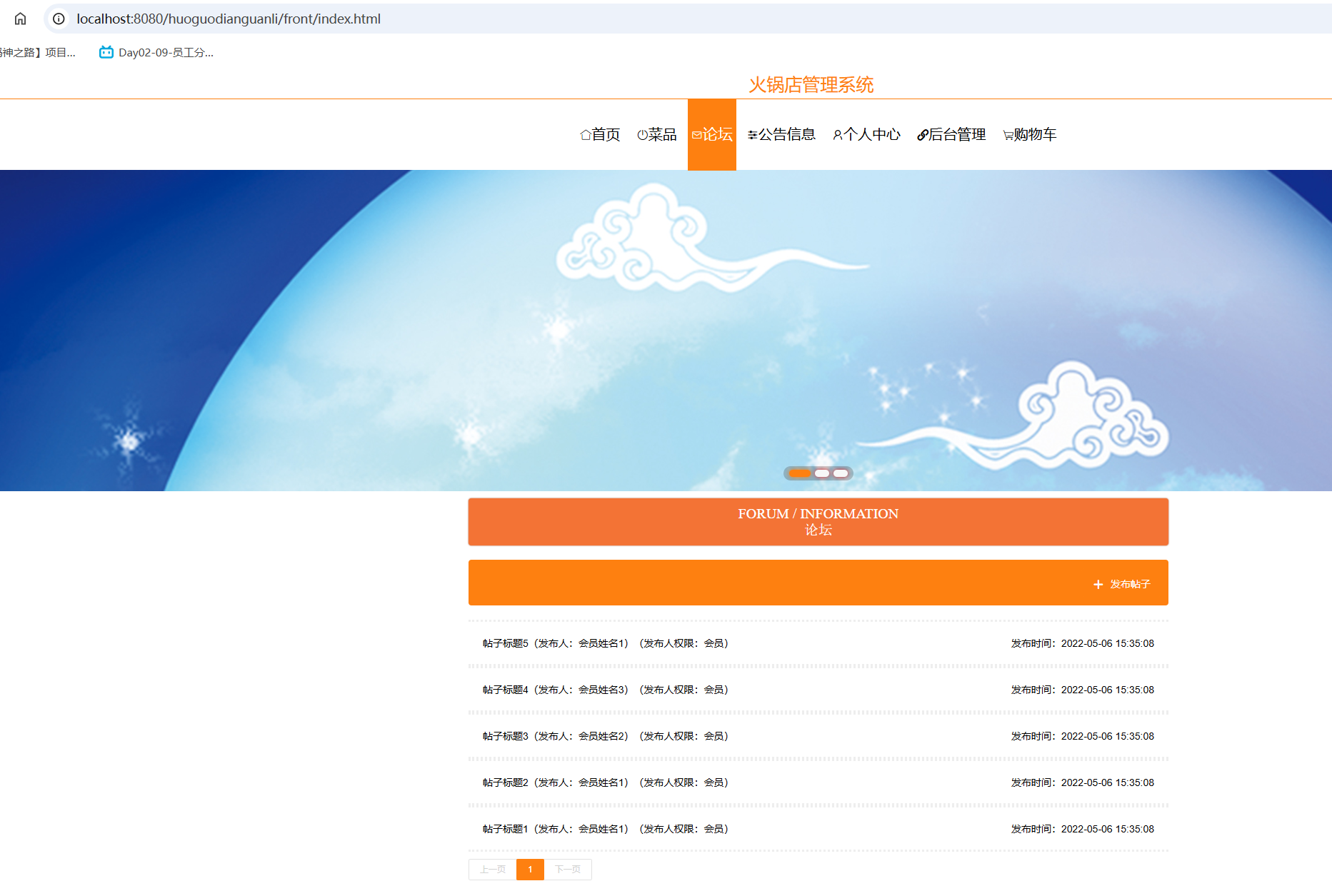This screenshot has width=1332, height=896.
Task: Select the first orange carousel indicator
Action: [799, 473]
